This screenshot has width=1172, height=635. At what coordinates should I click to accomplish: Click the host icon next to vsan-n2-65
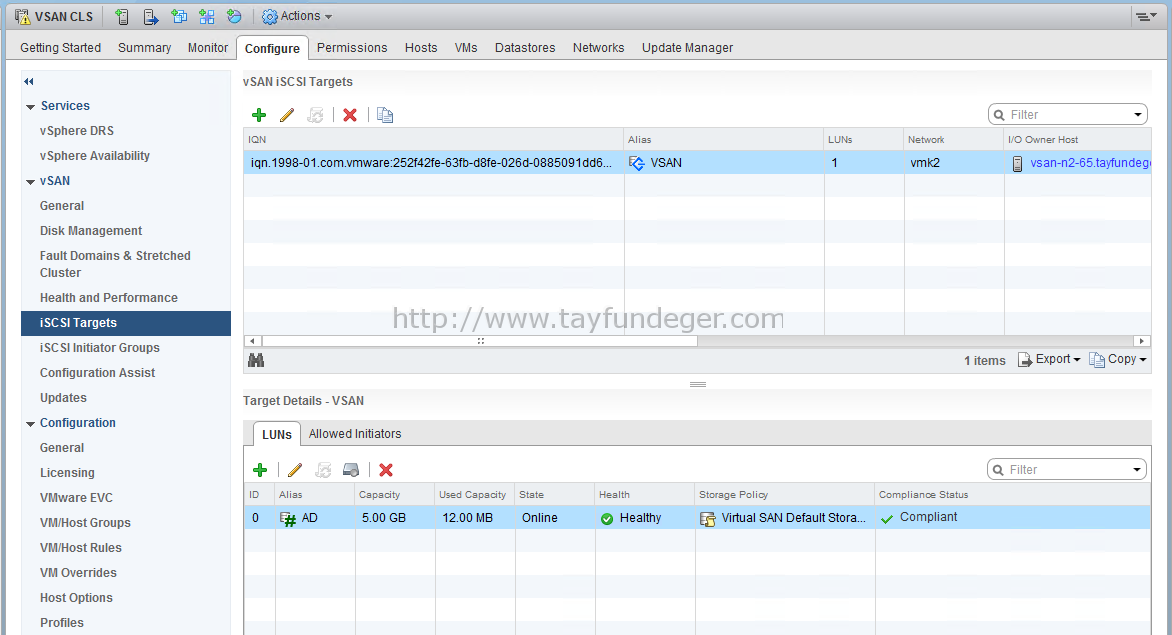[1017, 164]
